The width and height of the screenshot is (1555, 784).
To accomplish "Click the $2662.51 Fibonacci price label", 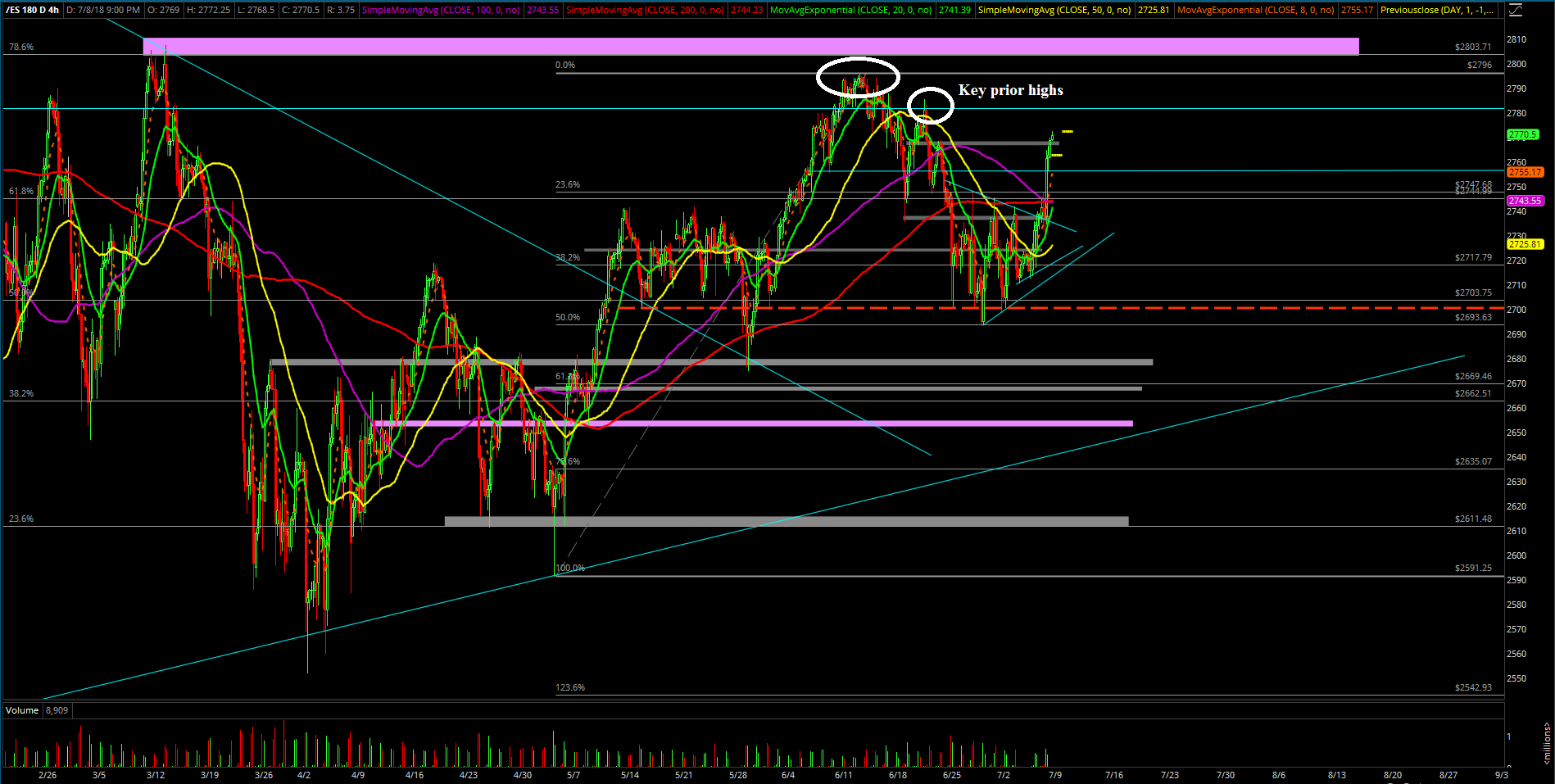I will [x=1473, y=393].
